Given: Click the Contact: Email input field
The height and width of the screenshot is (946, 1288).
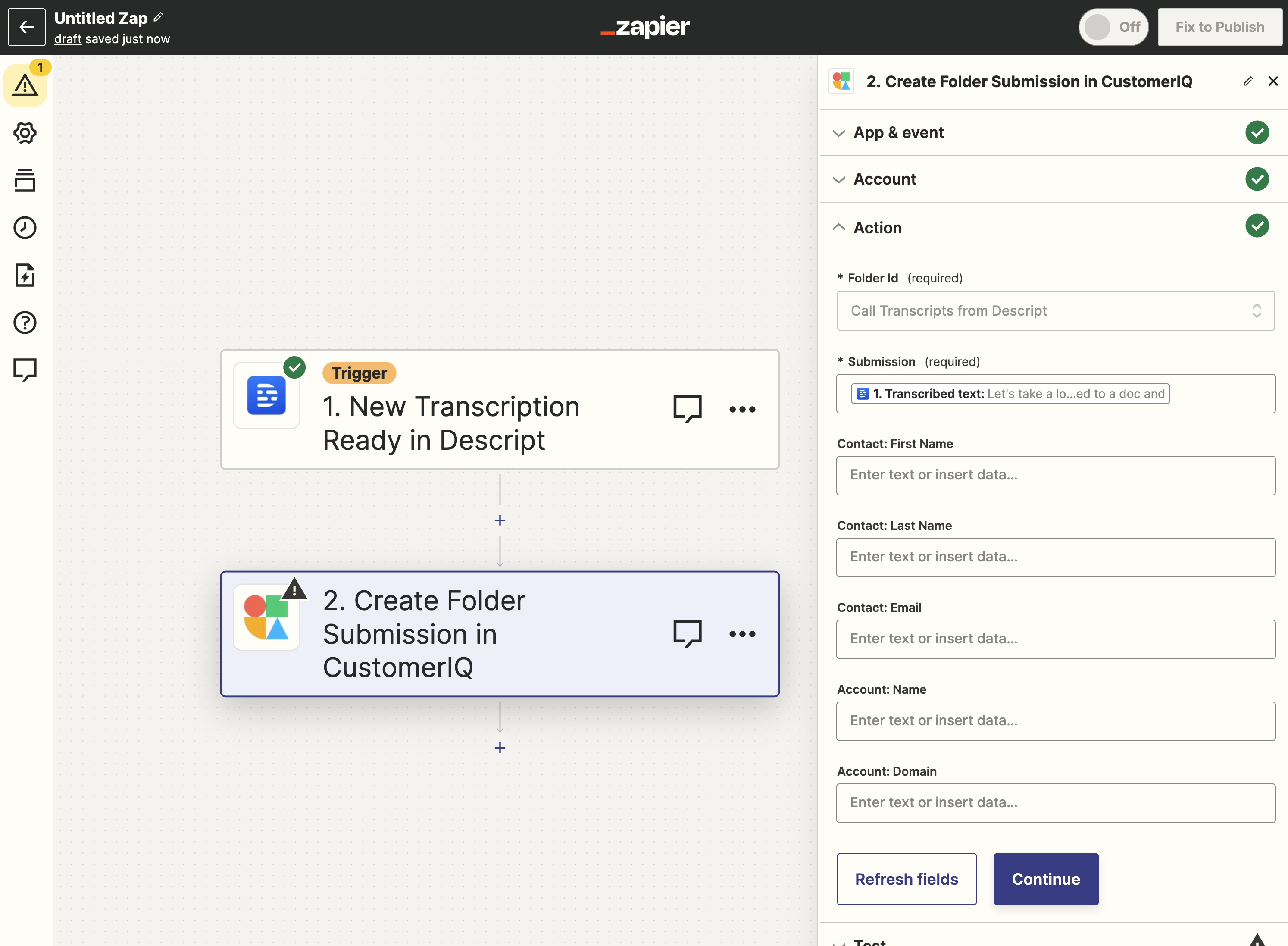Looking at the screenshot, I should click(1055, 639).
